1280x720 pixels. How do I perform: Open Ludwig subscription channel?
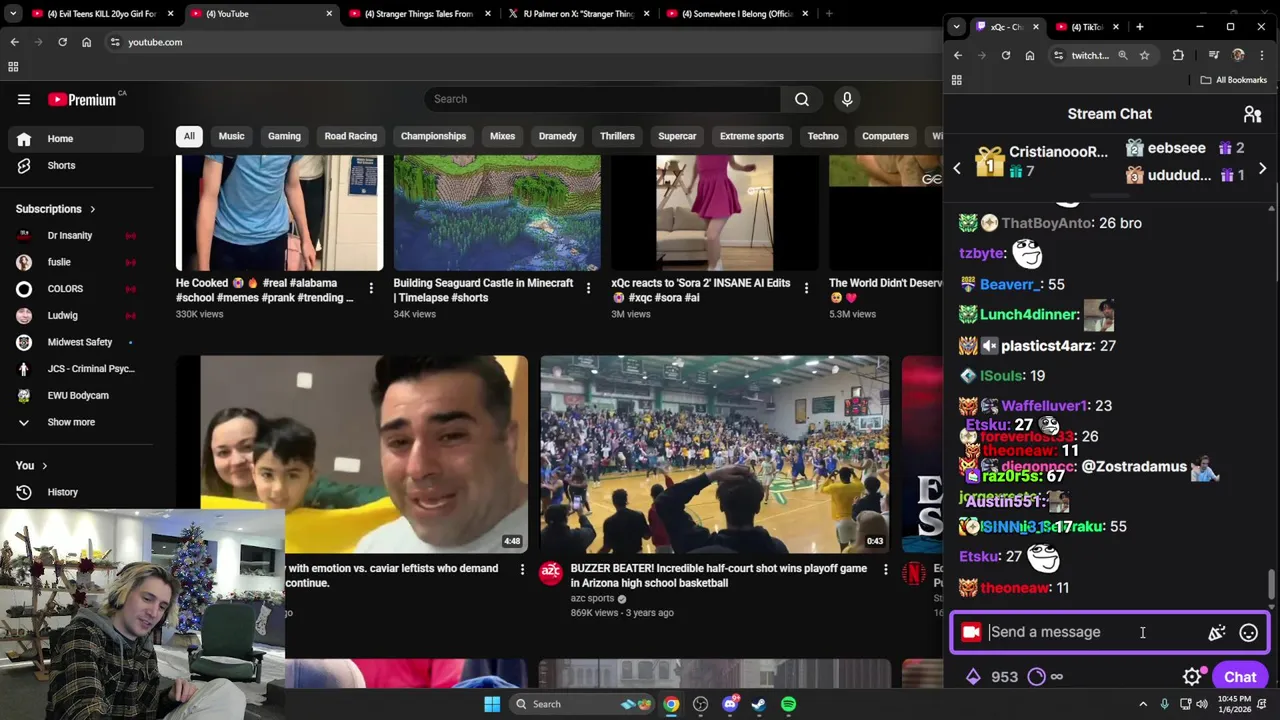(x=76, y=315)
